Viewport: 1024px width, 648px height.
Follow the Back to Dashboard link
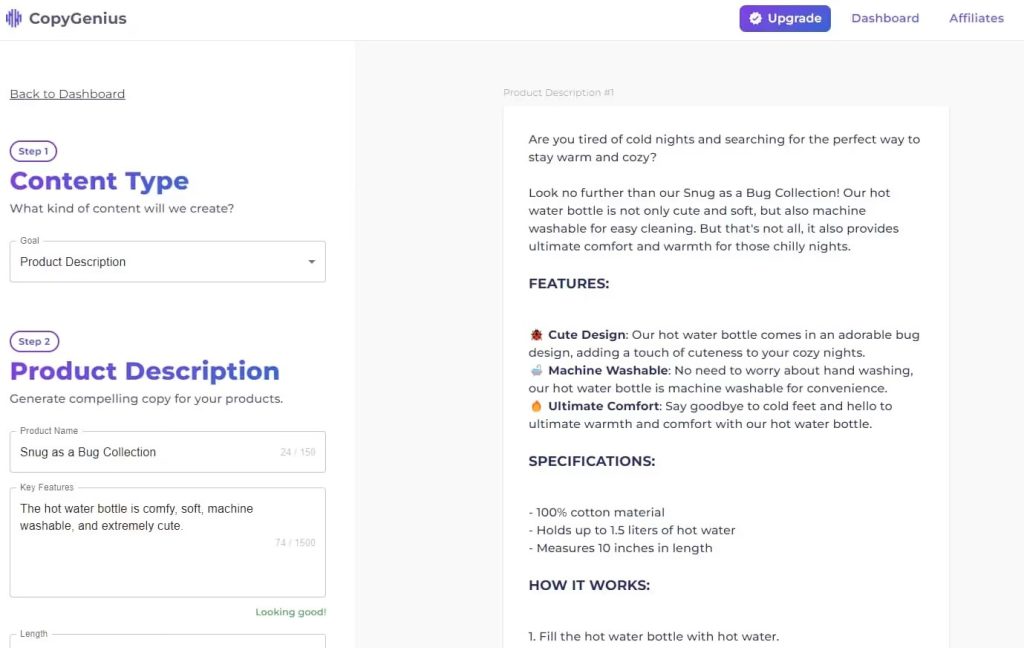[67, 93]
